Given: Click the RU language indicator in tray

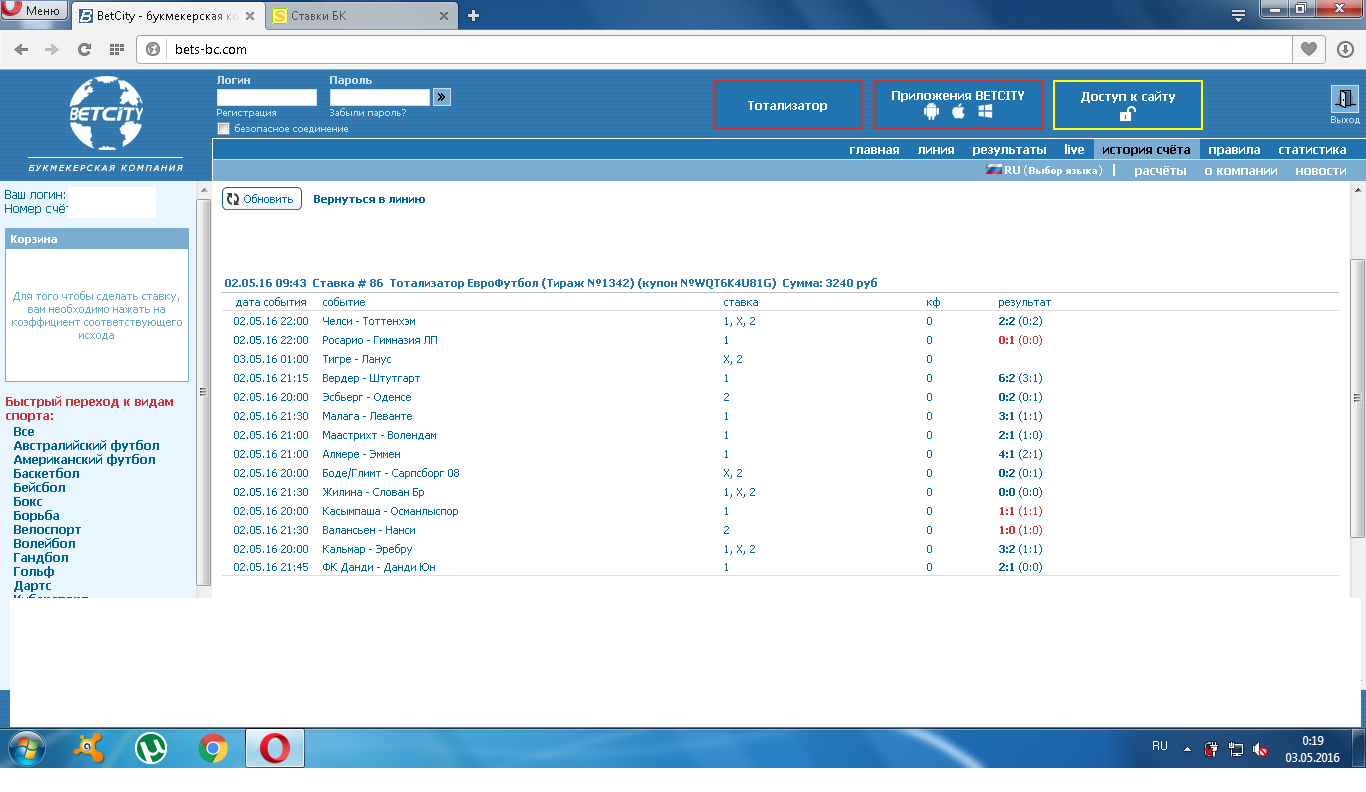Looking at the screenshot, I should tap(1160, 747).
